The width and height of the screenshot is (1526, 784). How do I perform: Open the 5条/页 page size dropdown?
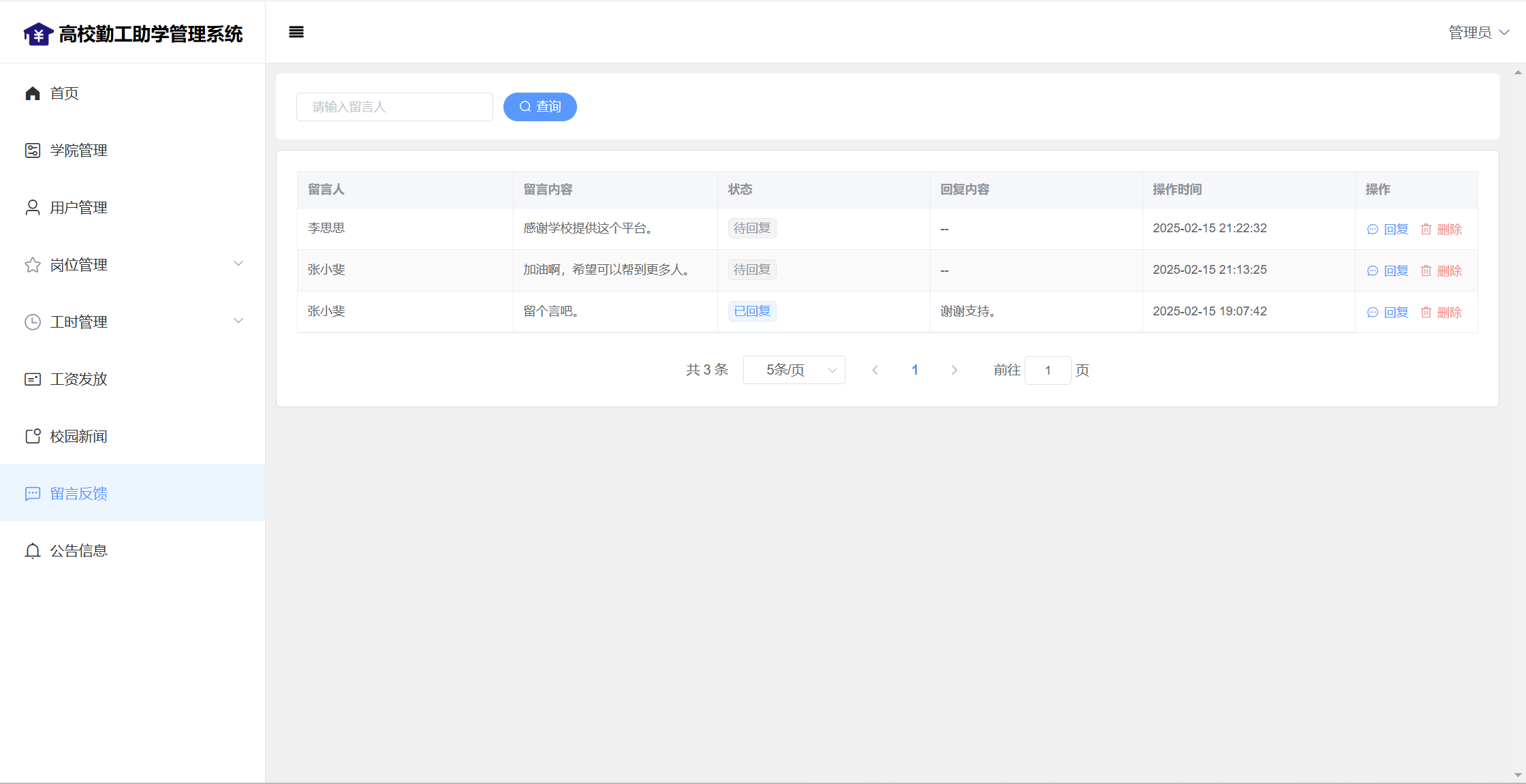coord(794,370)
